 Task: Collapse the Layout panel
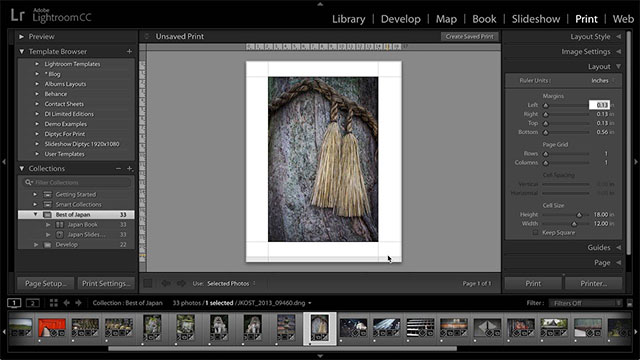619,67
